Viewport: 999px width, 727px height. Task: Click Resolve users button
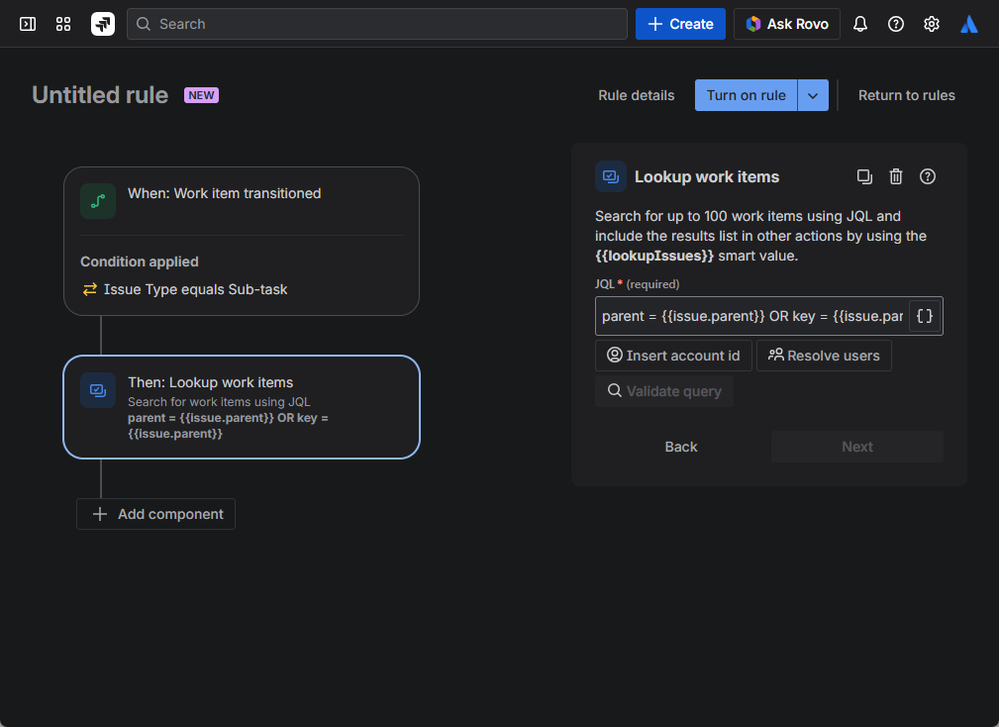[824, 356]
